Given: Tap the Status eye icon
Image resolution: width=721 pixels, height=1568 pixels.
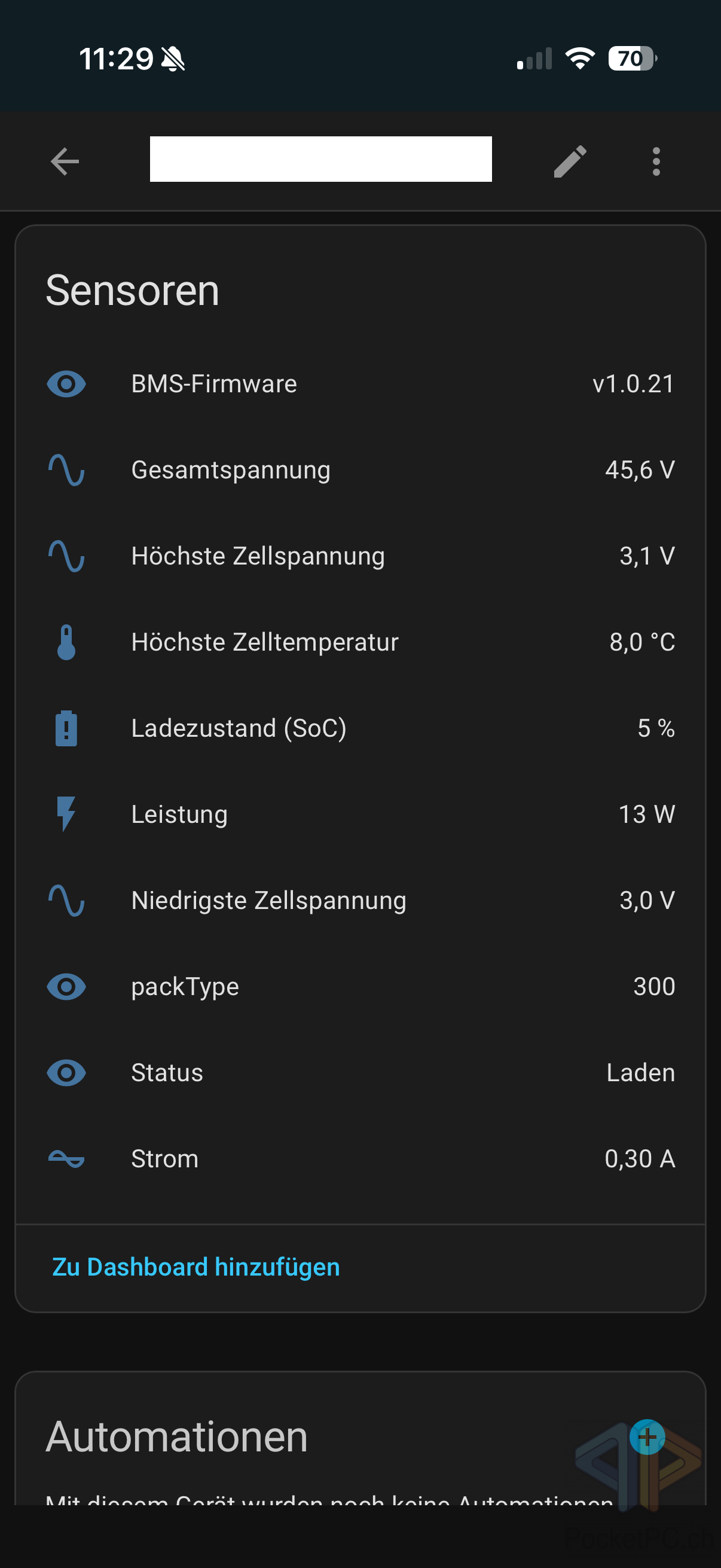Looking at the screenshot, I should (x=66, y=1072).
